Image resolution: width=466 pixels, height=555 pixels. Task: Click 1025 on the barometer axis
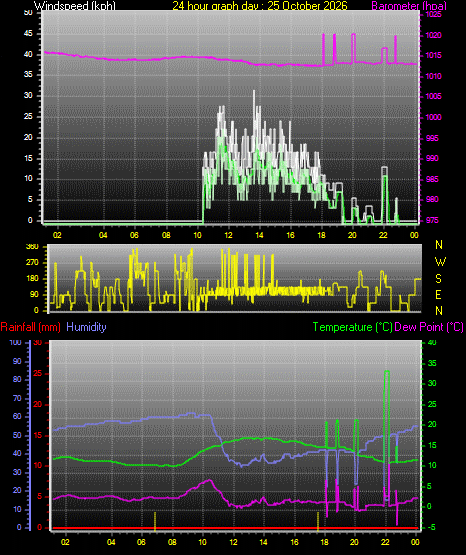pos(433,15)
